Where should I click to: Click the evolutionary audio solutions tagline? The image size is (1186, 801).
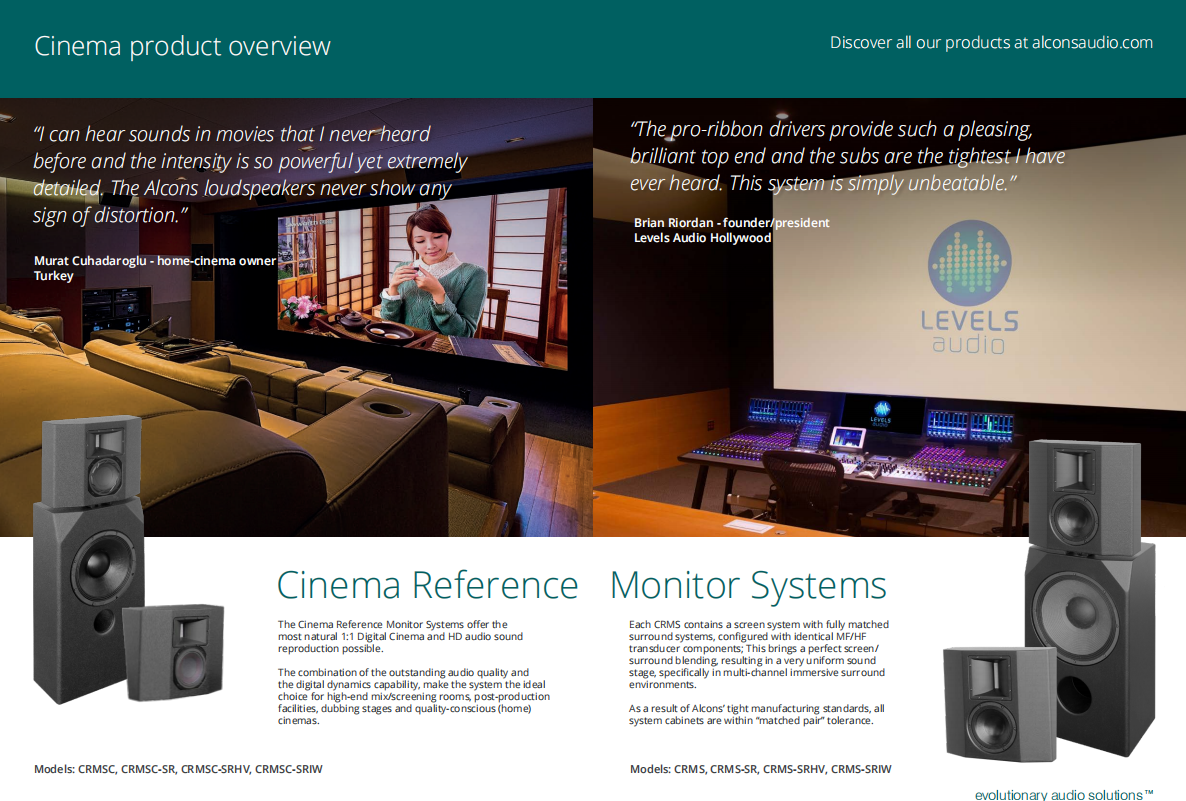point(1064,794)
